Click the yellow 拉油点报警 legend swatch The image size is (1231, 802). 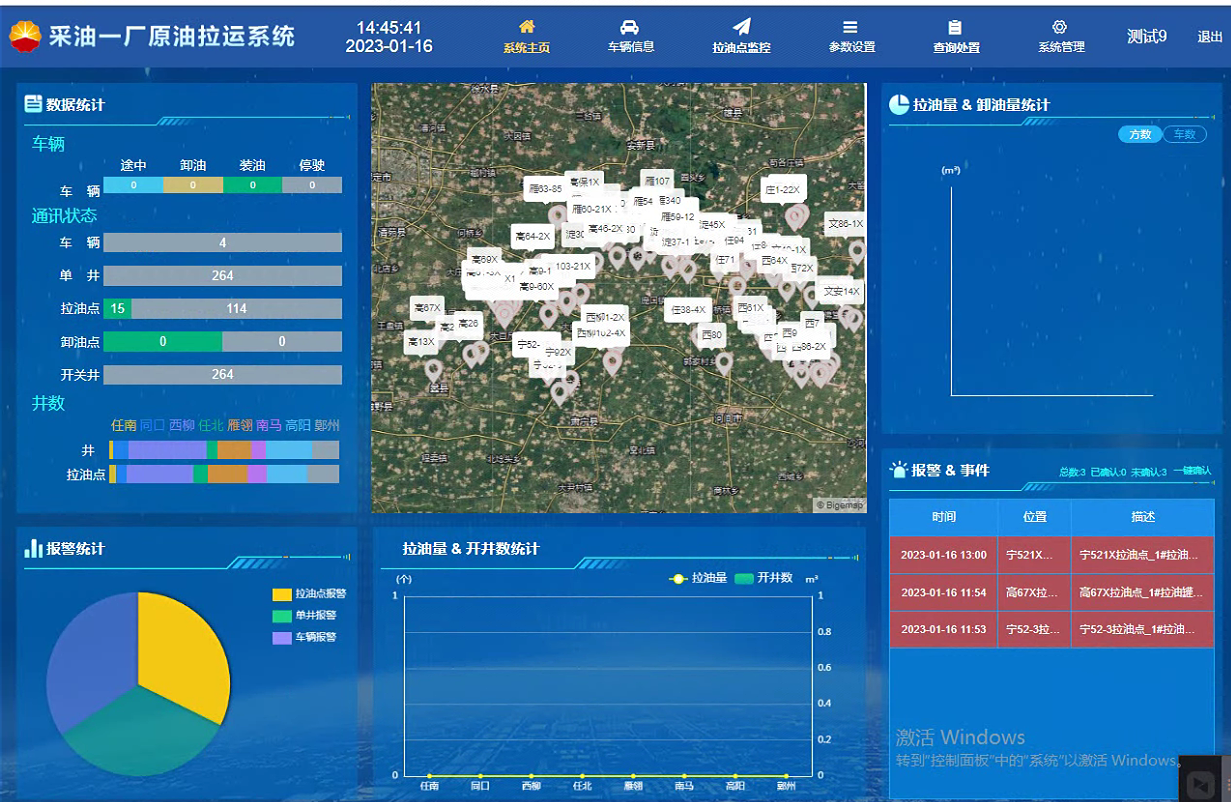tap(282, 594)
